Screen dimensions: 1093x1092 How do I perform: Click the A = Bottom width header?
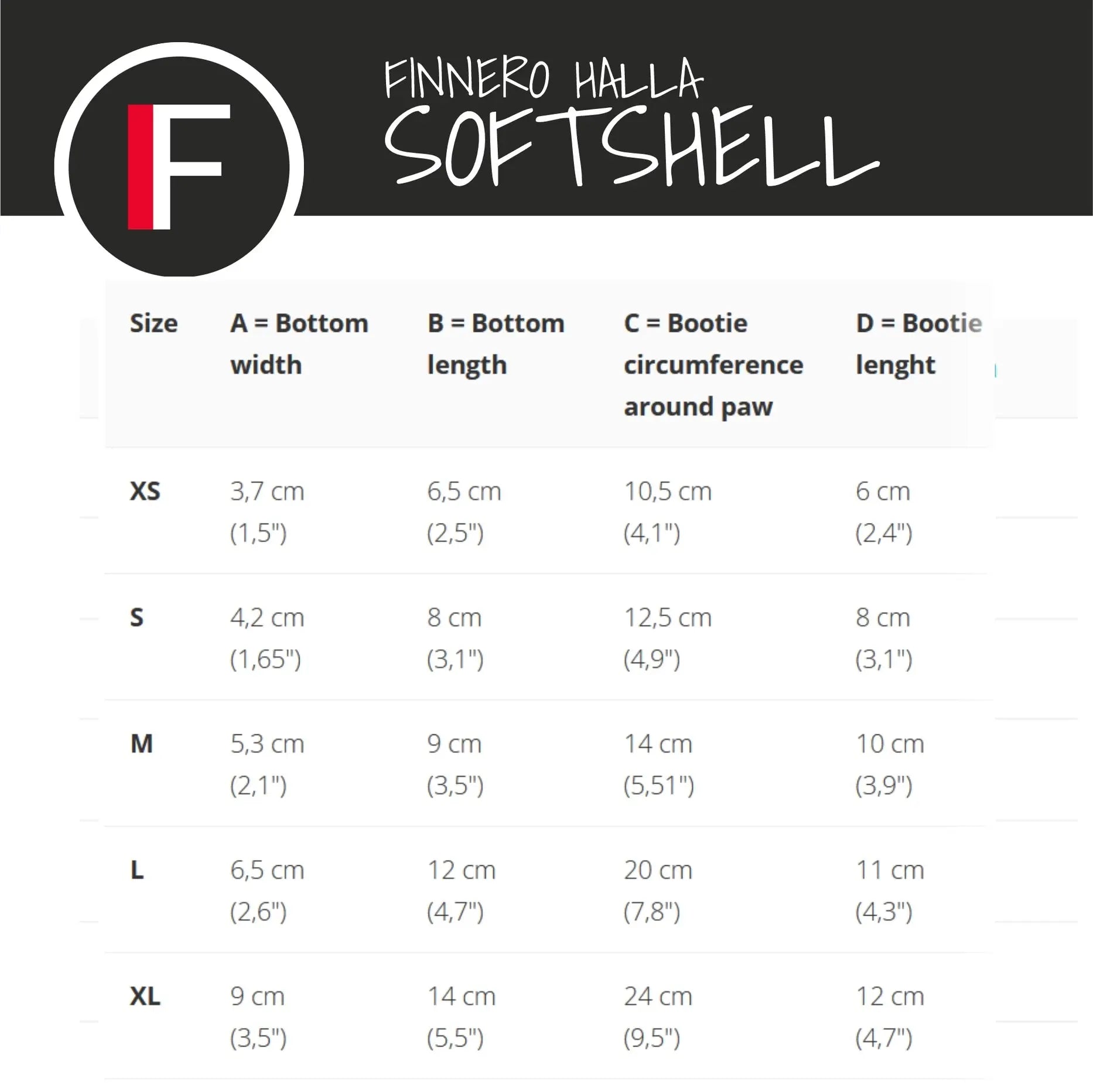point(299,344)
